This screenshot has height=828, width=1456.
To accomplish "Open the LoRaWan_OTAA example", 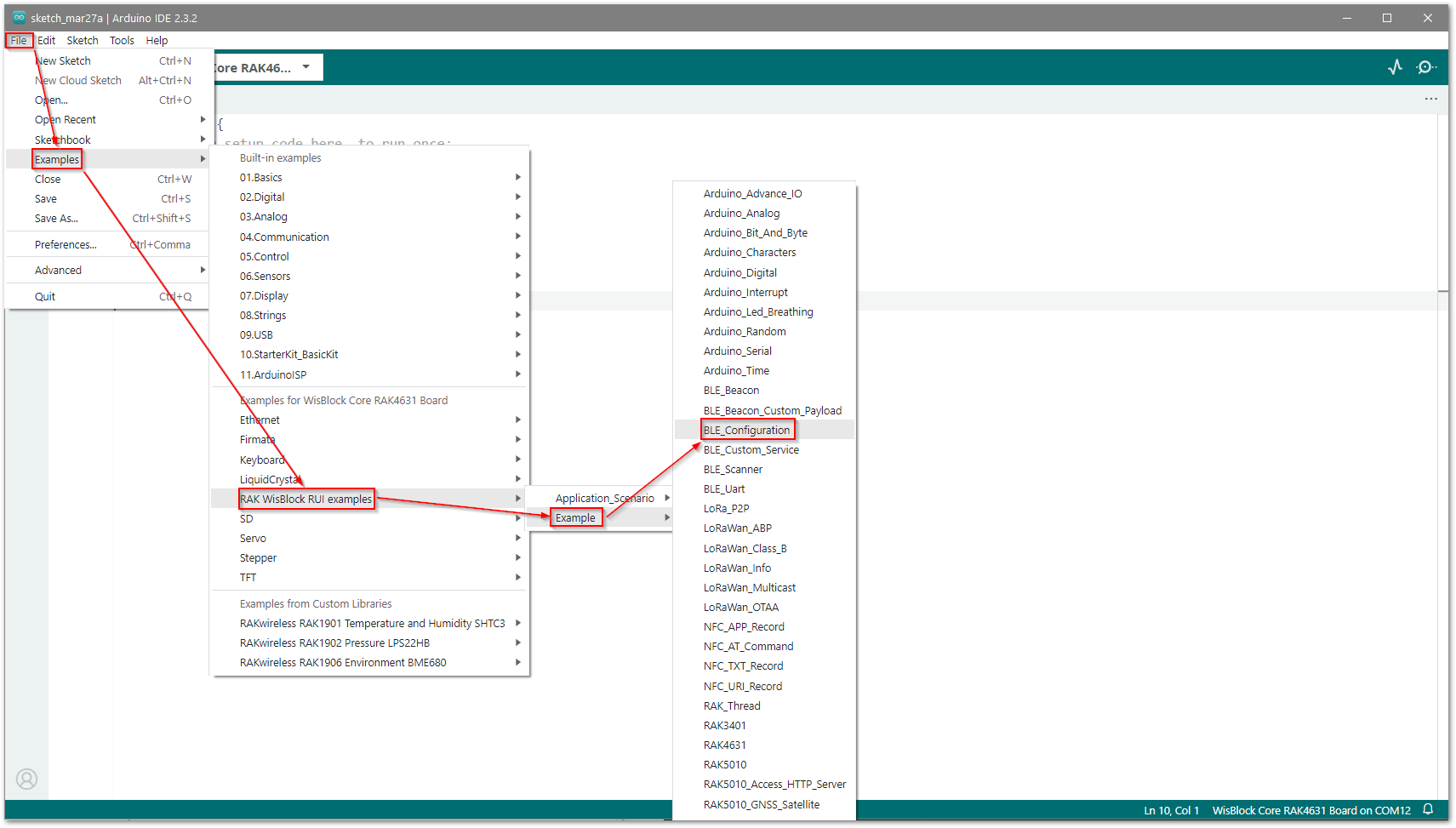I will click(764, 607).
